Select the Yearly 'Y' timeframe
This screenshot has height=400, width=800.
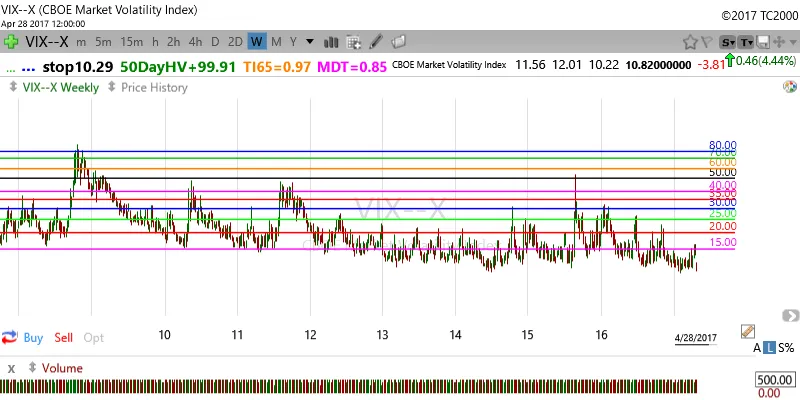(x=293, y=42)
